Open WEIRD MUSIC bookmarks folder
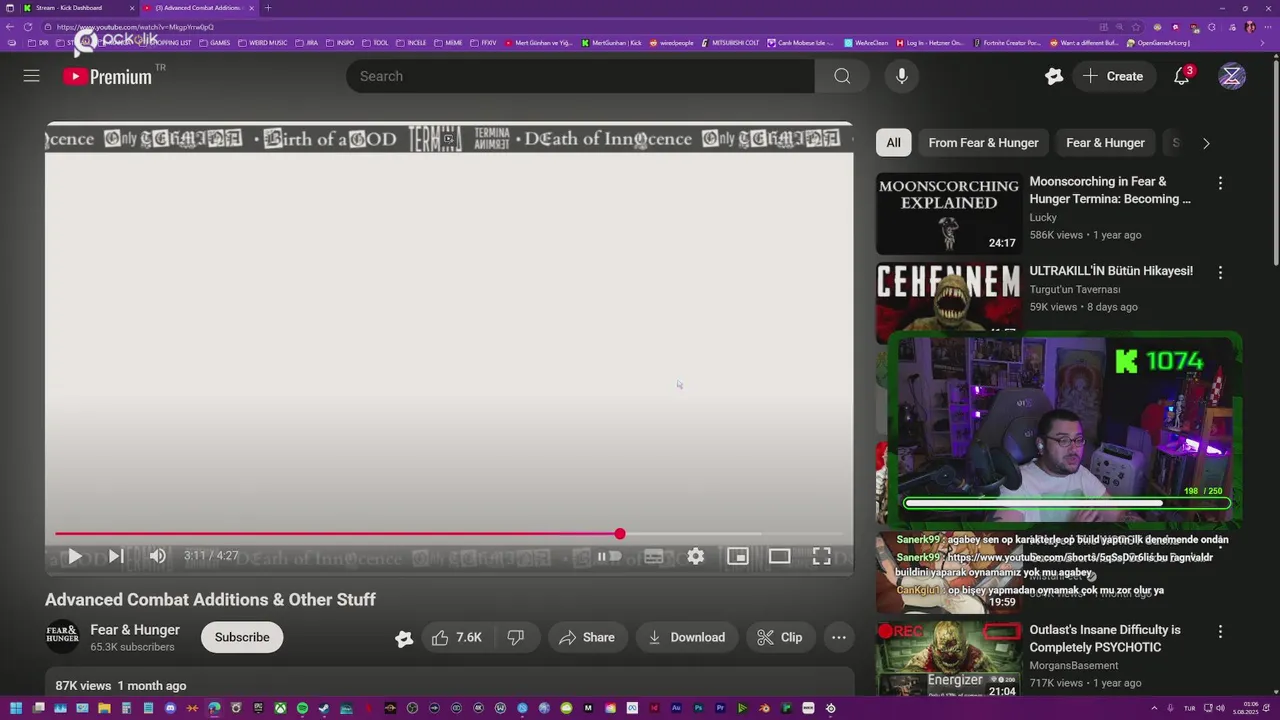This screenshot has height=720, width=1280. (x=263, y=43)
